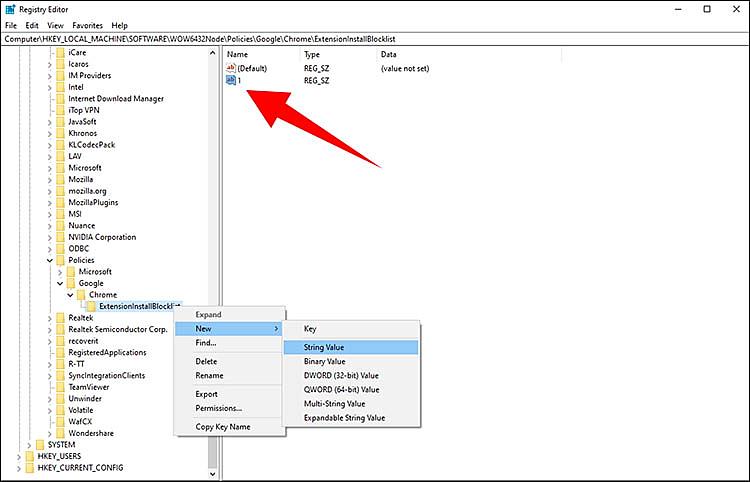Choose Key from the New submenu

351,329
